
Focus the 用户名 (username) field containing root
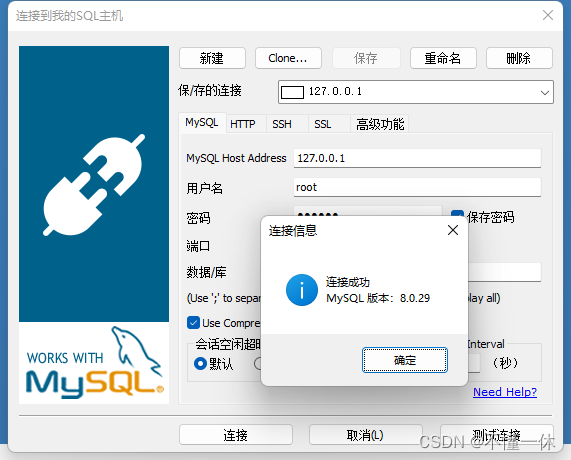(x=417, y=187)
